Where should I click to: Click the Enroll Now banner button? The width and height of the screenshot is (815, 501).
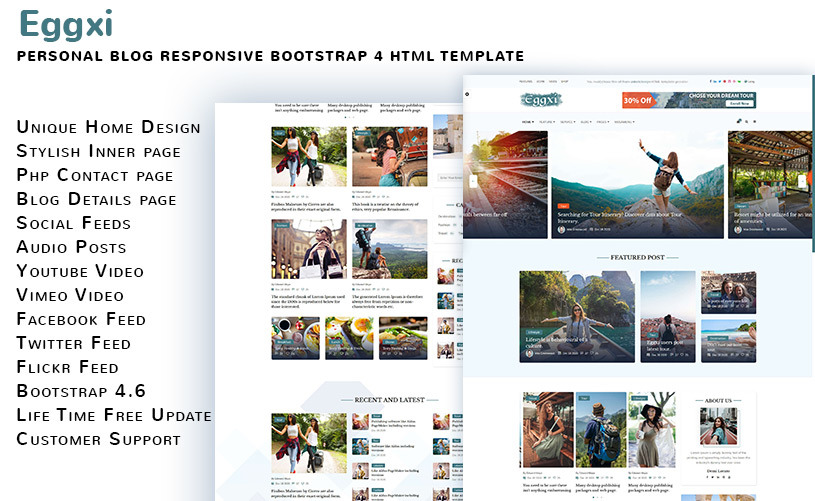point(738,103)
